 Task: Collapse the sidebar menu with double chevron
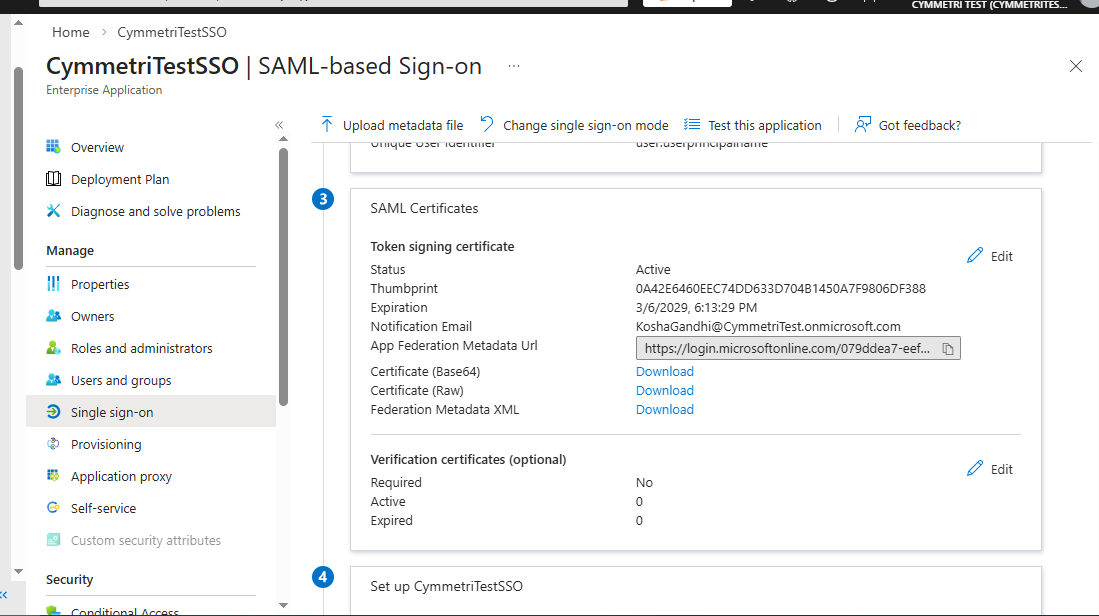(279, 125)
